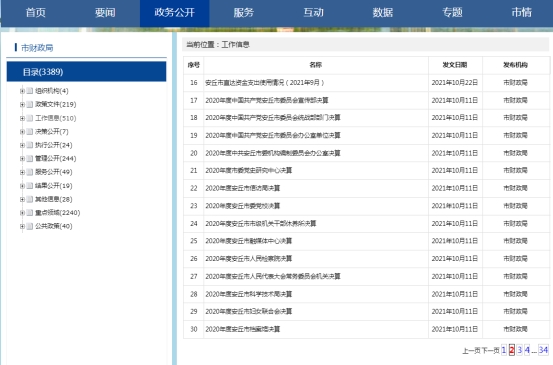Click the document icon beside 管理公开(244)
Screen dimensions: 553x365
pos(30,158)
